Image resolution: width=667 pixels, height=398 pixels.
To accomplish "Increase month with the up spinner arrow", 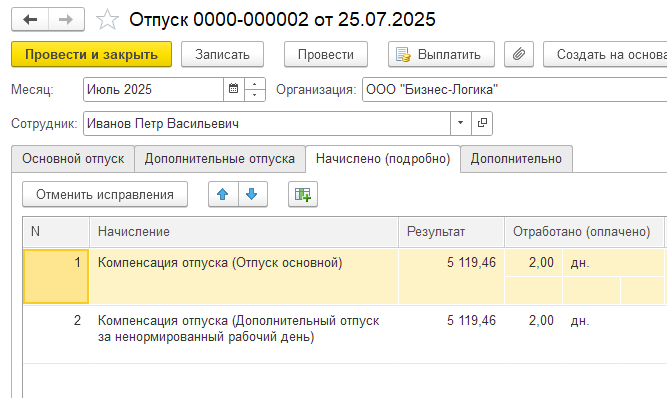I will click(254, 84).
